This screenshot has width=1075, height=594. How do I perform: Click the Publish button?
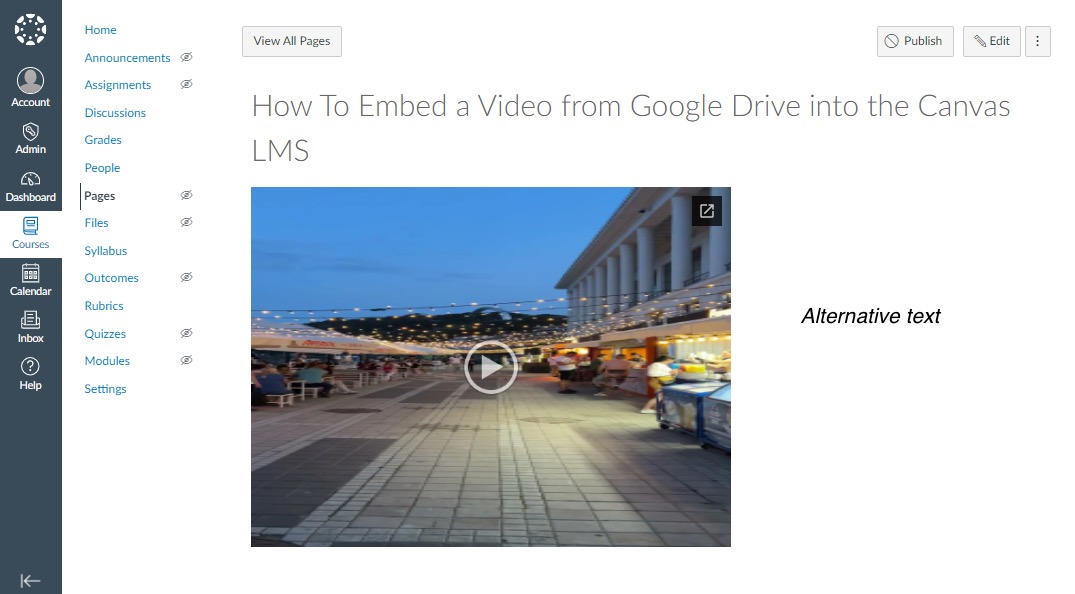[x=915, y=41]
